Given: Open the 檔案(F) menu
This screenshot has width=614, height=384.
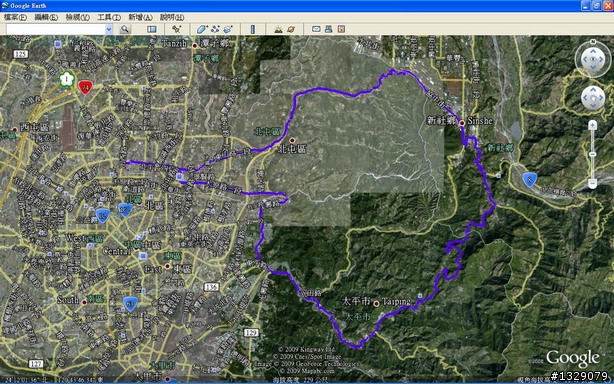Looking at the screenshot, I should coord(15,17).
